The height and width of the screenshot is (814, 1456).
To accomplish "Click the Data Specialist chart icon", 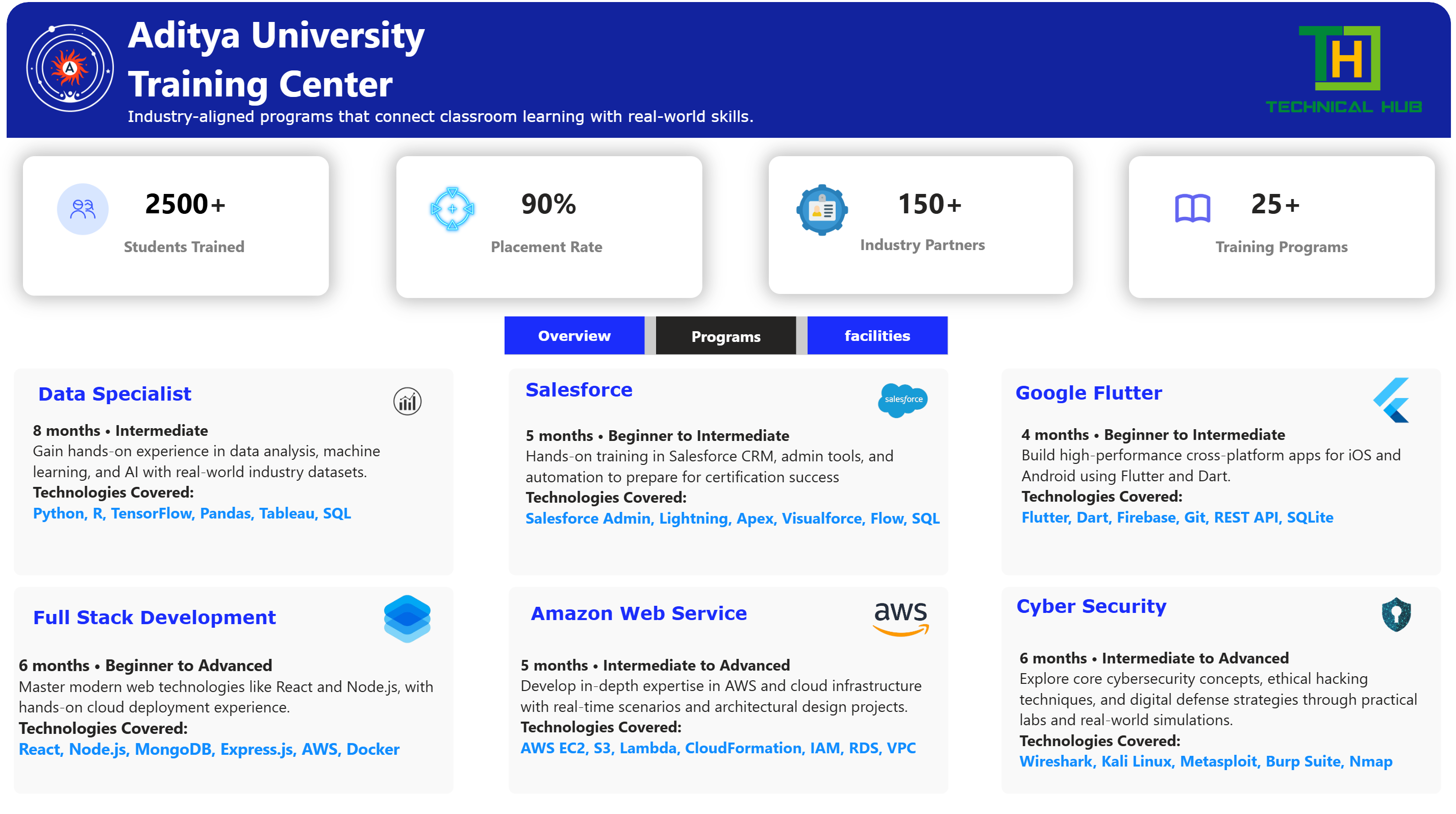I will tap(407, 401).
